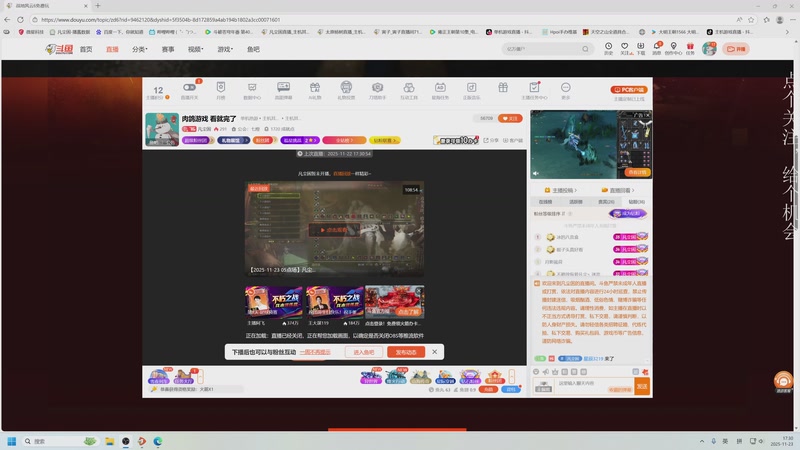This screenshot has width=800, height=450.
Task: Click the don't-remind-again link in popup
Action: coord(315,352)
